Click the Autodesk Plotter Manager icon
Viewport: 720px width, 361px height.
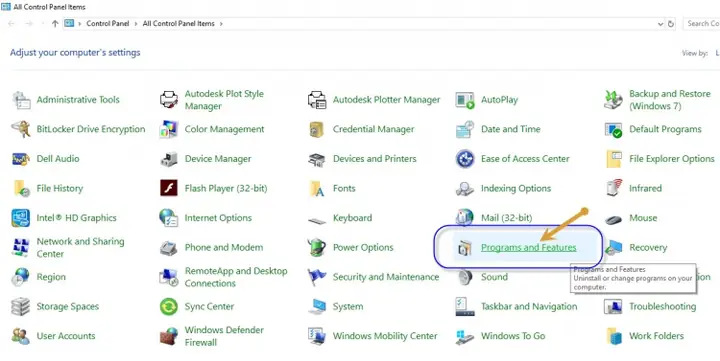317,100
